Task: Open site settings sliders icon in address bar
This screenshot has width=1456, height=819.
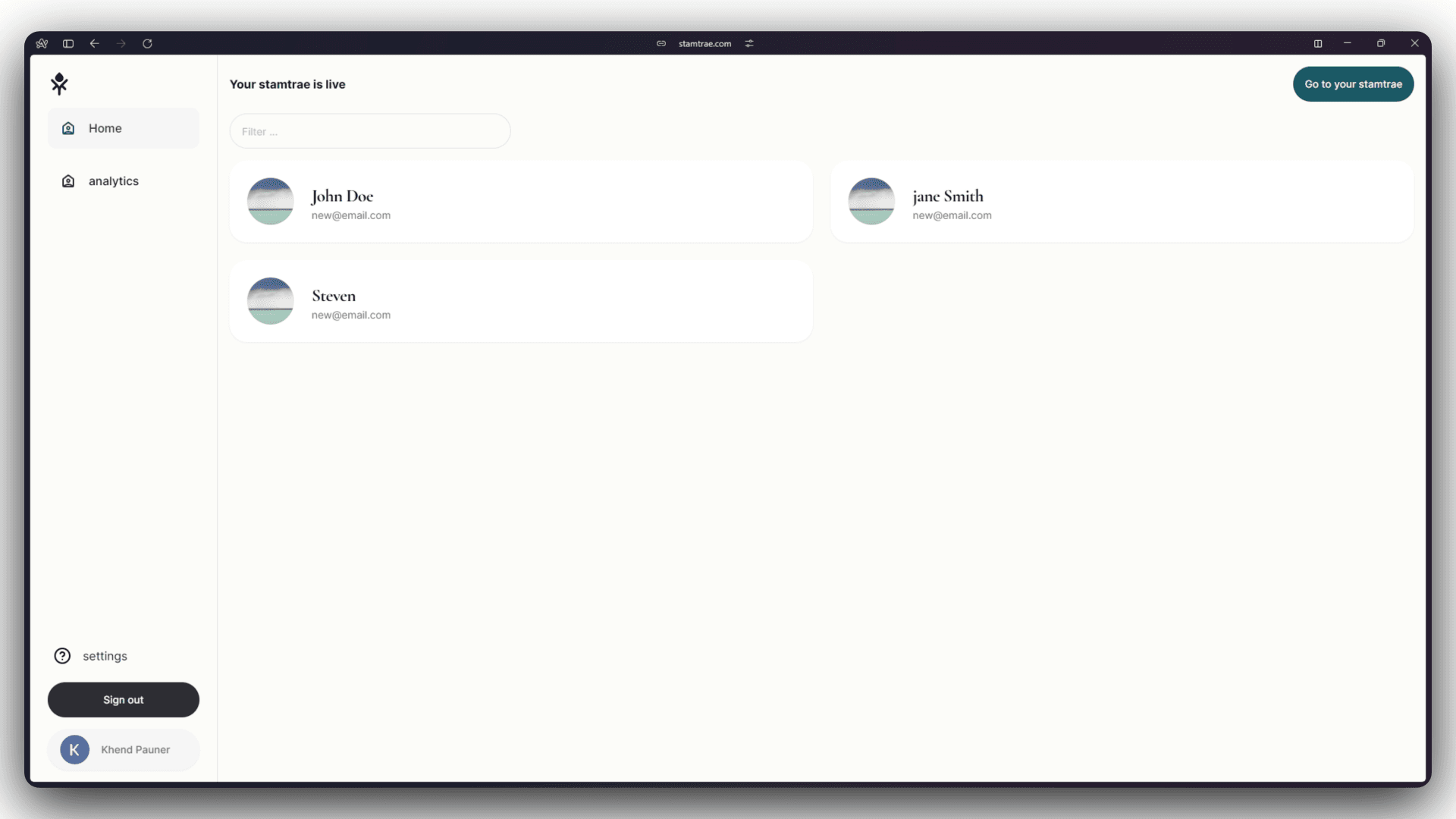Action: [x=749, y=43]
